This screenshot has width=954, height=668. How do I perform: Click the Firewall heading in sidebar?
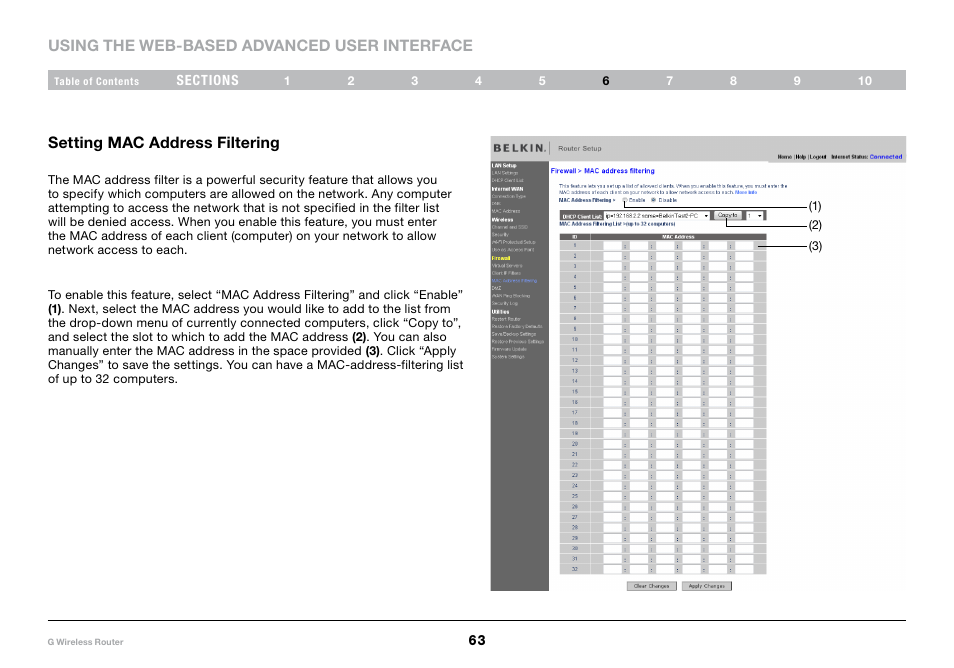click(x=501, y=258)
